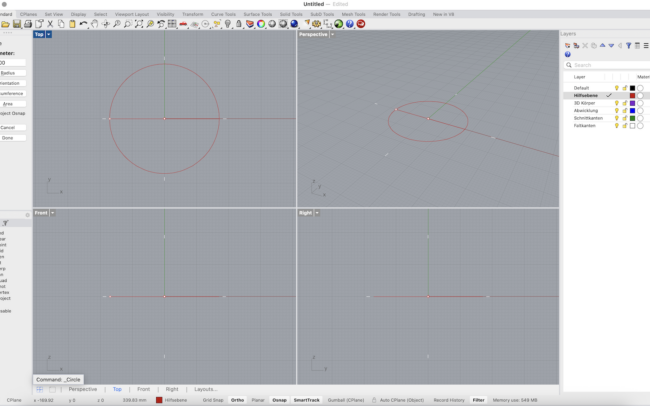
Task: Open the color wheel icon in the toolbar
Action: pos(261,24)
